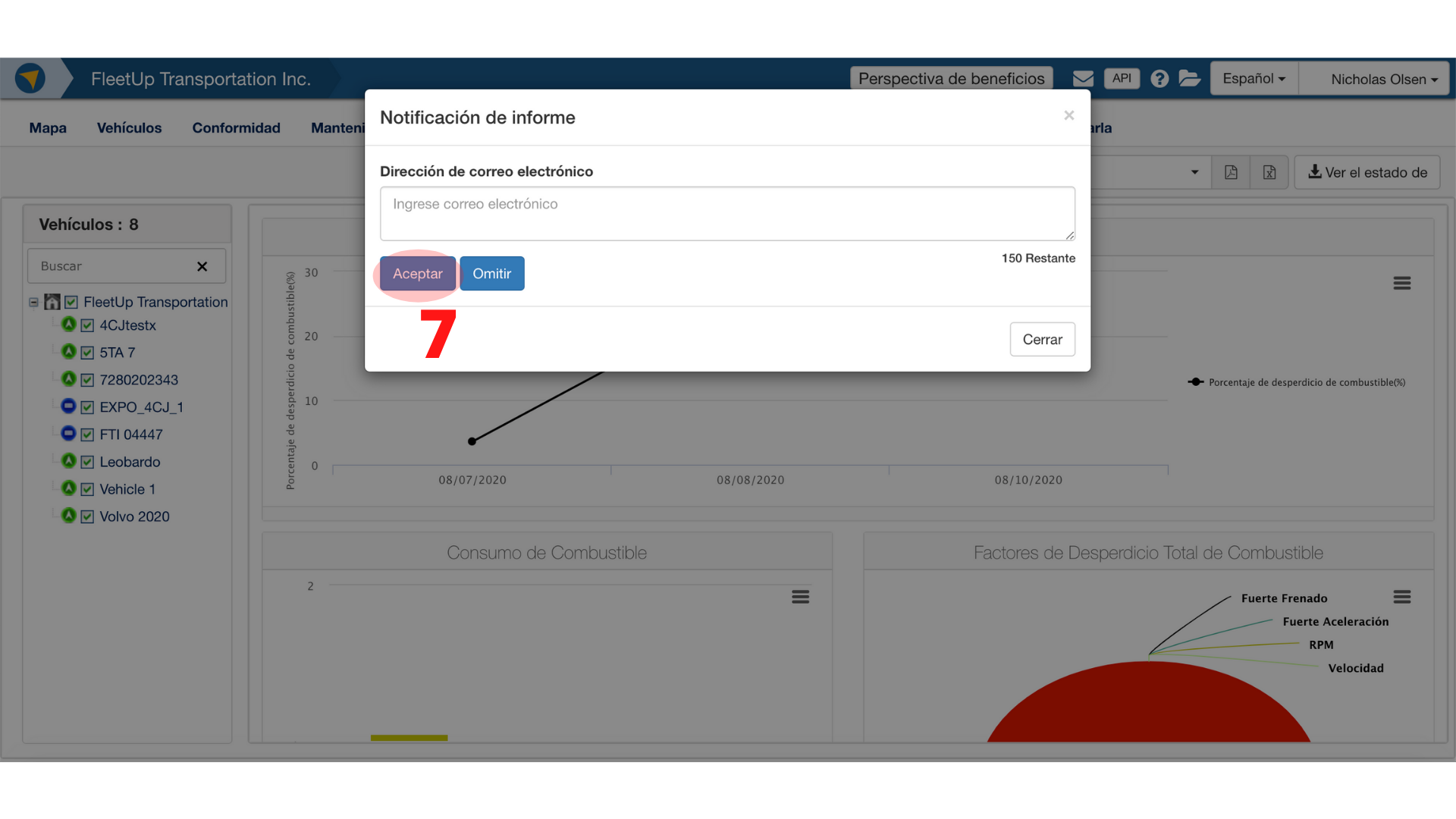Open the mail envelope icon in header
The width and height of the screenshot is (1456, 819).
tap(1083, 79)
